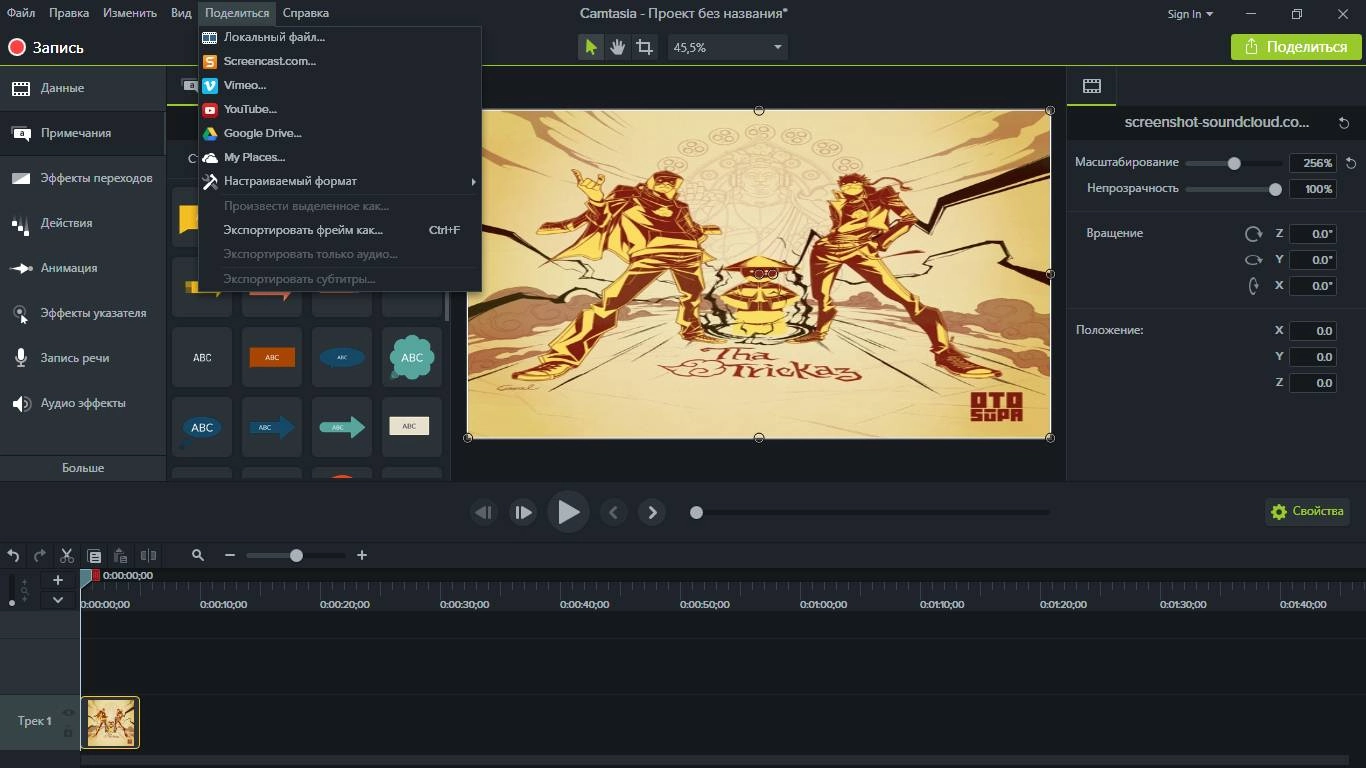This screenshot has height=768, width=1366.
Task: Open the Данные media bin tab
Action: tap(83, 88)
